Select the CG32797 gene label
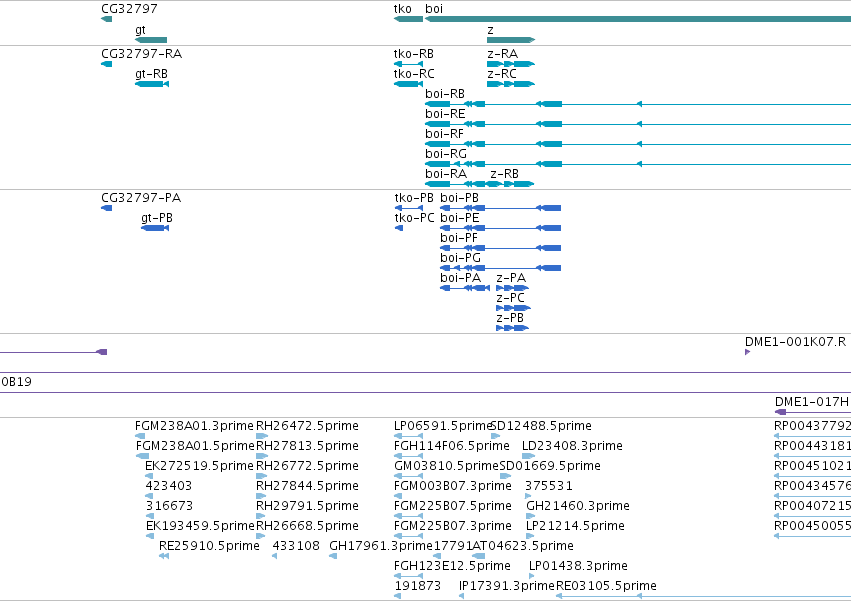 [129, 9]
